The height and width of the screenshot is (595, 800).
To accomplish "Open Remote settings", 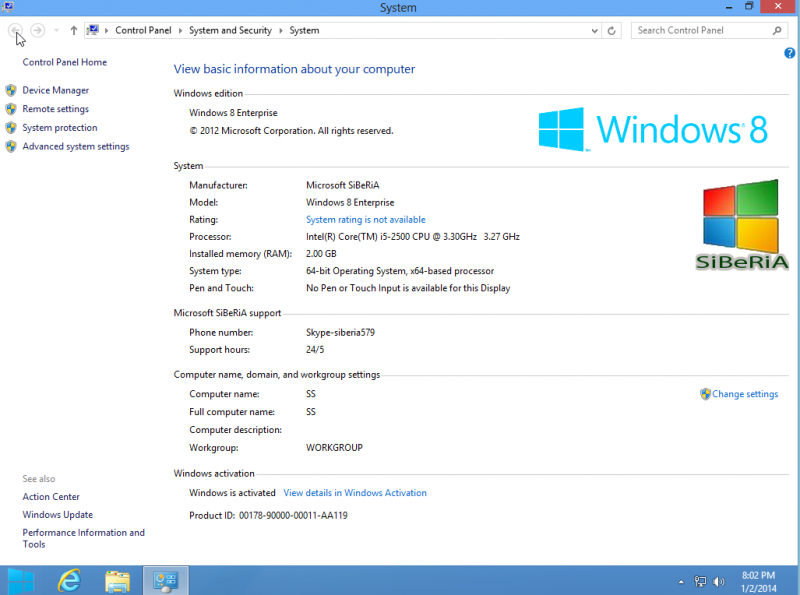I will 56,109.
